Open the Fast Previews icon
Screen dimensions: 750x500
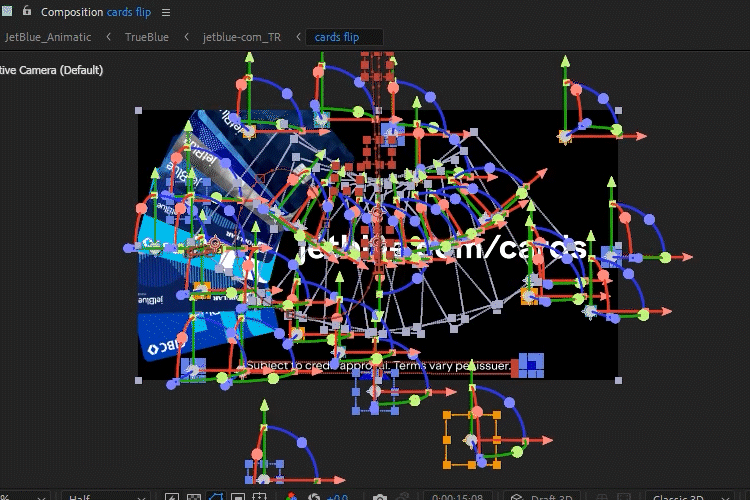click(x=172, y=497)
